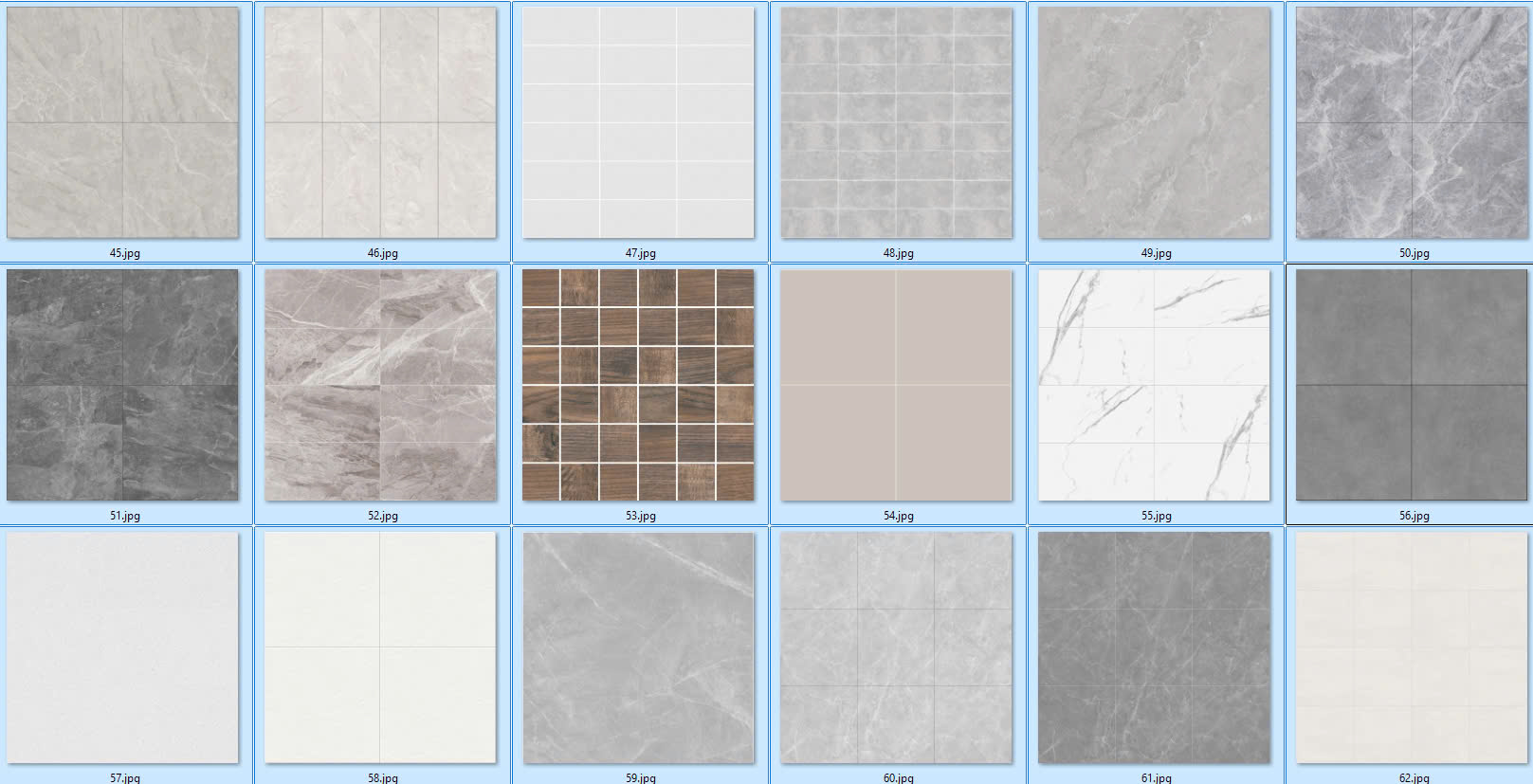Click the file name 49.jpg
This screenshot has height=784, width=1533.
pyautogui.click(x=1157, y=253)
